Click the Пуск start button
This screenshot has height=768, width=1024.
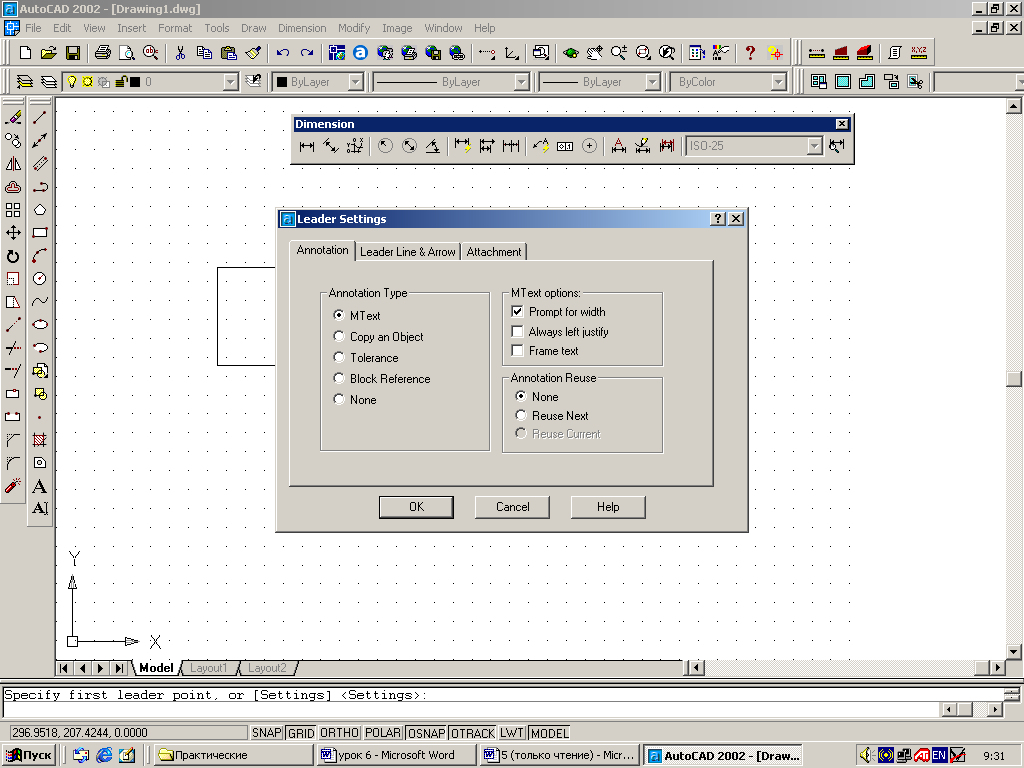[x=29, y=755]
